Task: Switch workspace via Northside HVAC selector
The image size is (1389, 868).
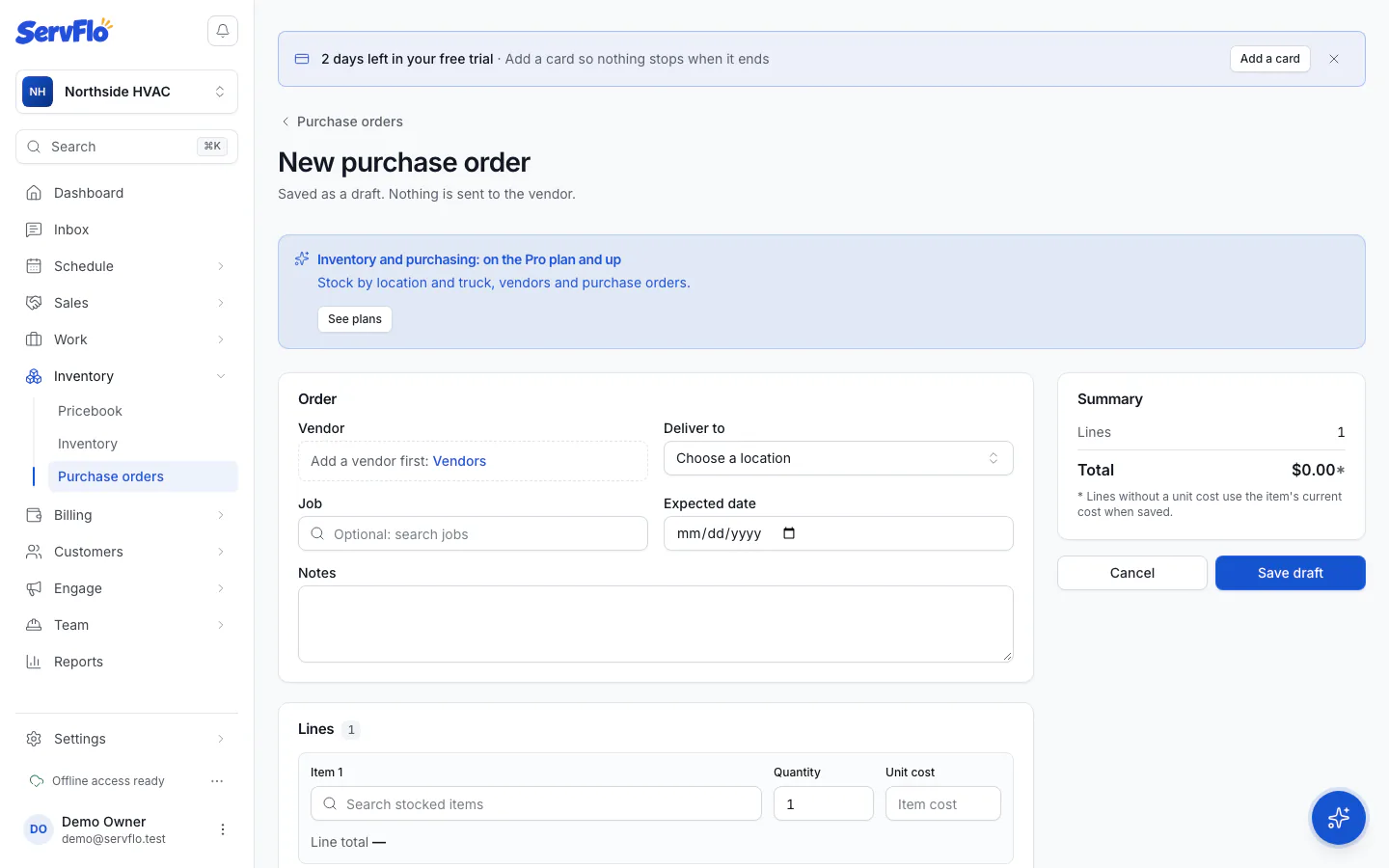Action: [x=126, y=92]
